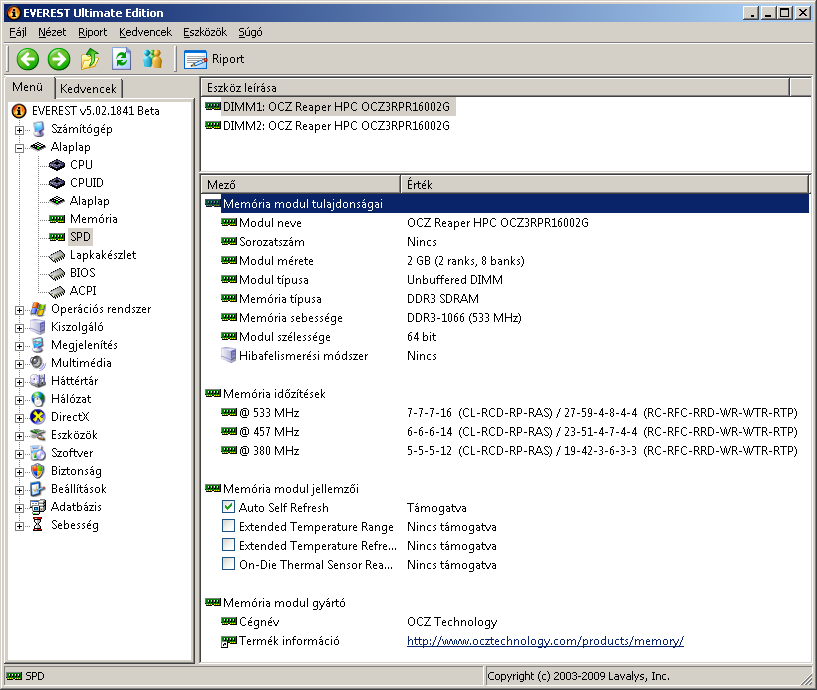Switch to the Menü tab
The height and width of the screenshot is (690, 817).
(28, 87)
